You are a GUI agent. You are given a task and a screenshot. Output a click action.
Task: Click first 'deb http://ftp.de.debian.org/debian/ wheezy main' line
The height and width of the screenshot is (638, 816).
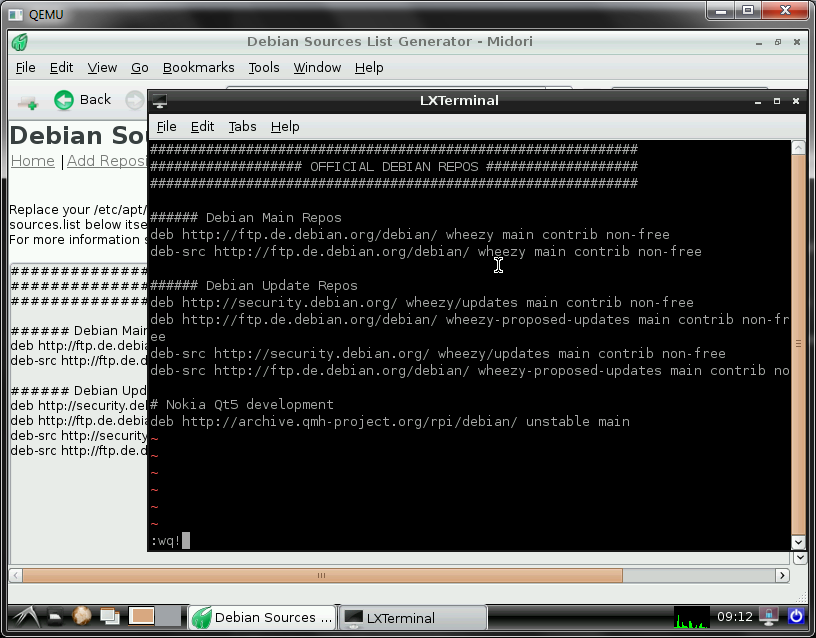tap(410, 234)
